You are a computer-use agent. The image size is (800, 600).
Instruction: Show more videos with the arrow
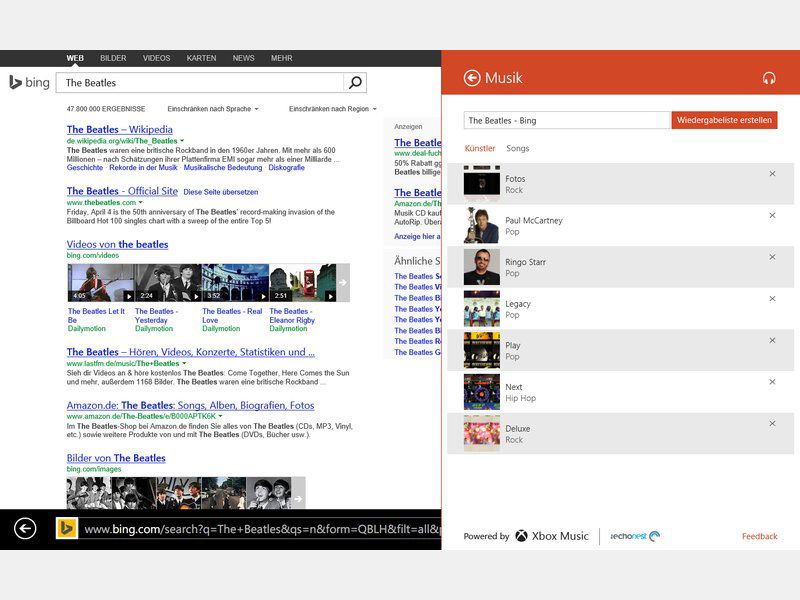[x=343, y=283]
